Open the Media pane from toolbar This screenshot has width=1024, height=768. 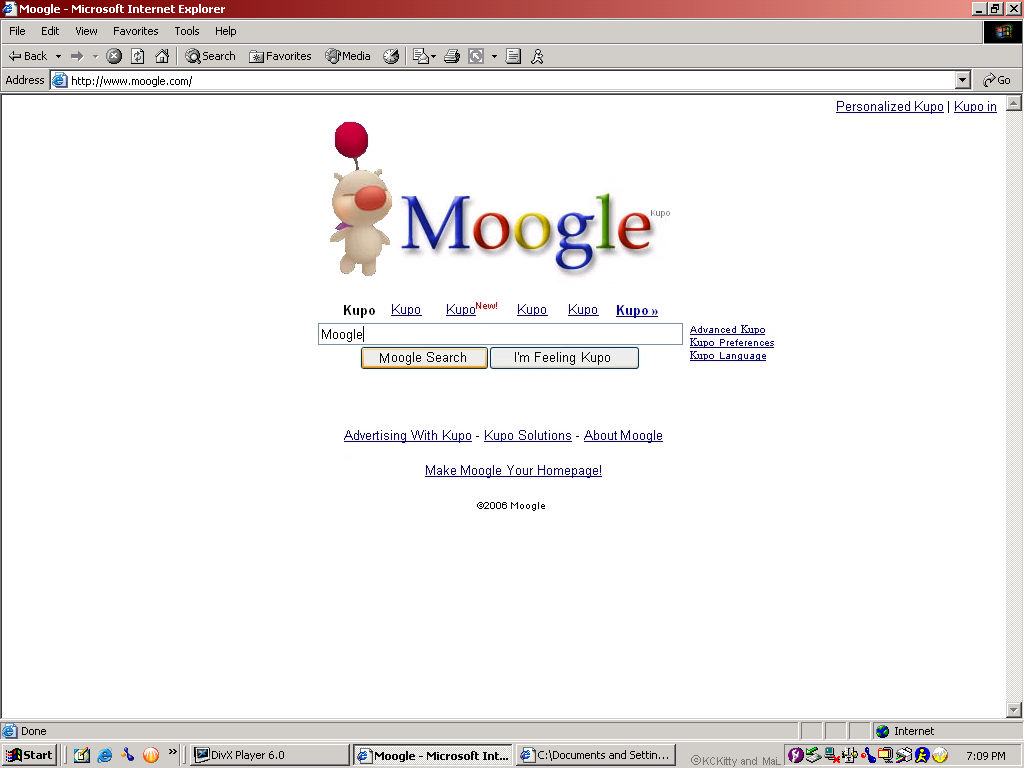click(347, 56)
